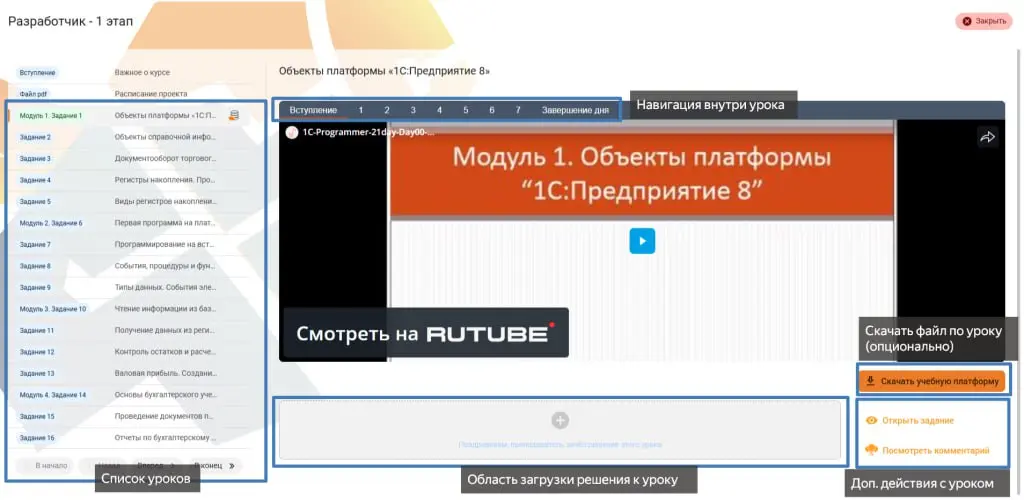Open the Задание 7 lesson
The height and width of the screenshot is (500, 1024).
click(x=35, y=244)
